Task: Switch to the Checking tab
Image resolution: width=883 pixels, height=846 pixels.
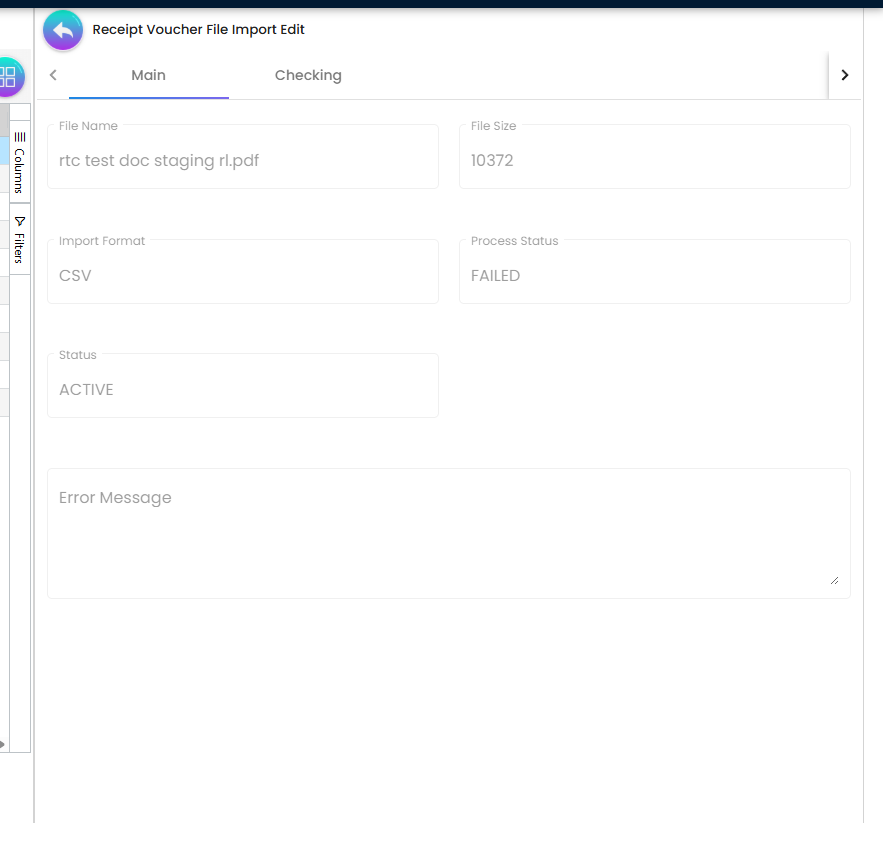Action: pyautogui.click(x=308, y=75)
